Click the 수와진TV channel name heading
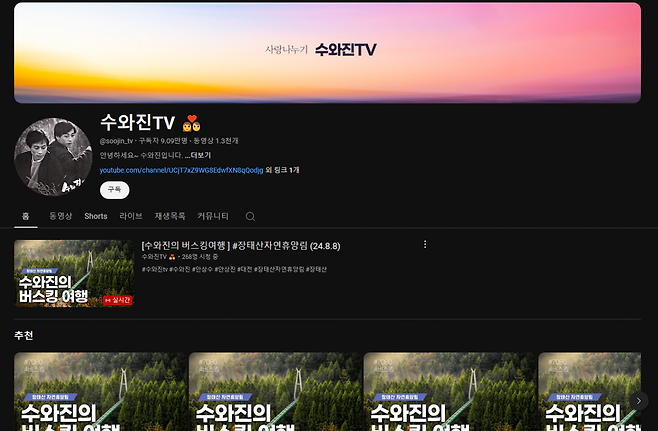The width and height of the screenshot is (658, 431). [x=137, y=123]
